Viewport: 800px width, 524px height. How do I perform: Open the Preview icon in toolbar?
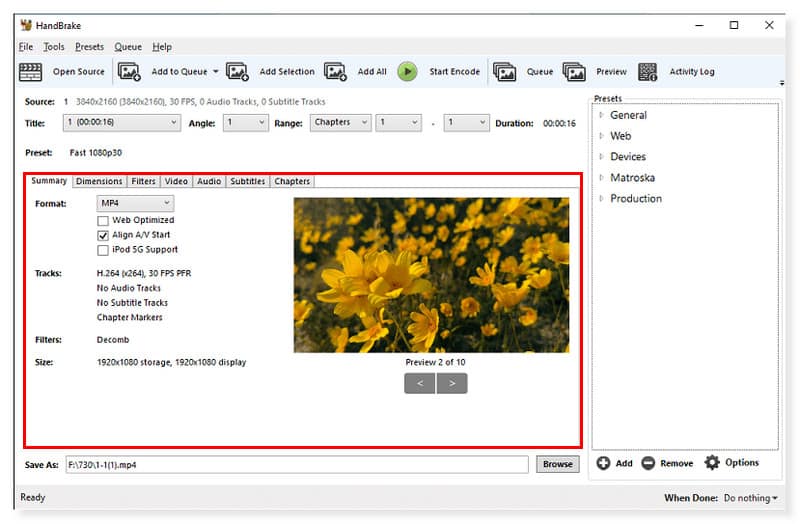click(574, 72)
